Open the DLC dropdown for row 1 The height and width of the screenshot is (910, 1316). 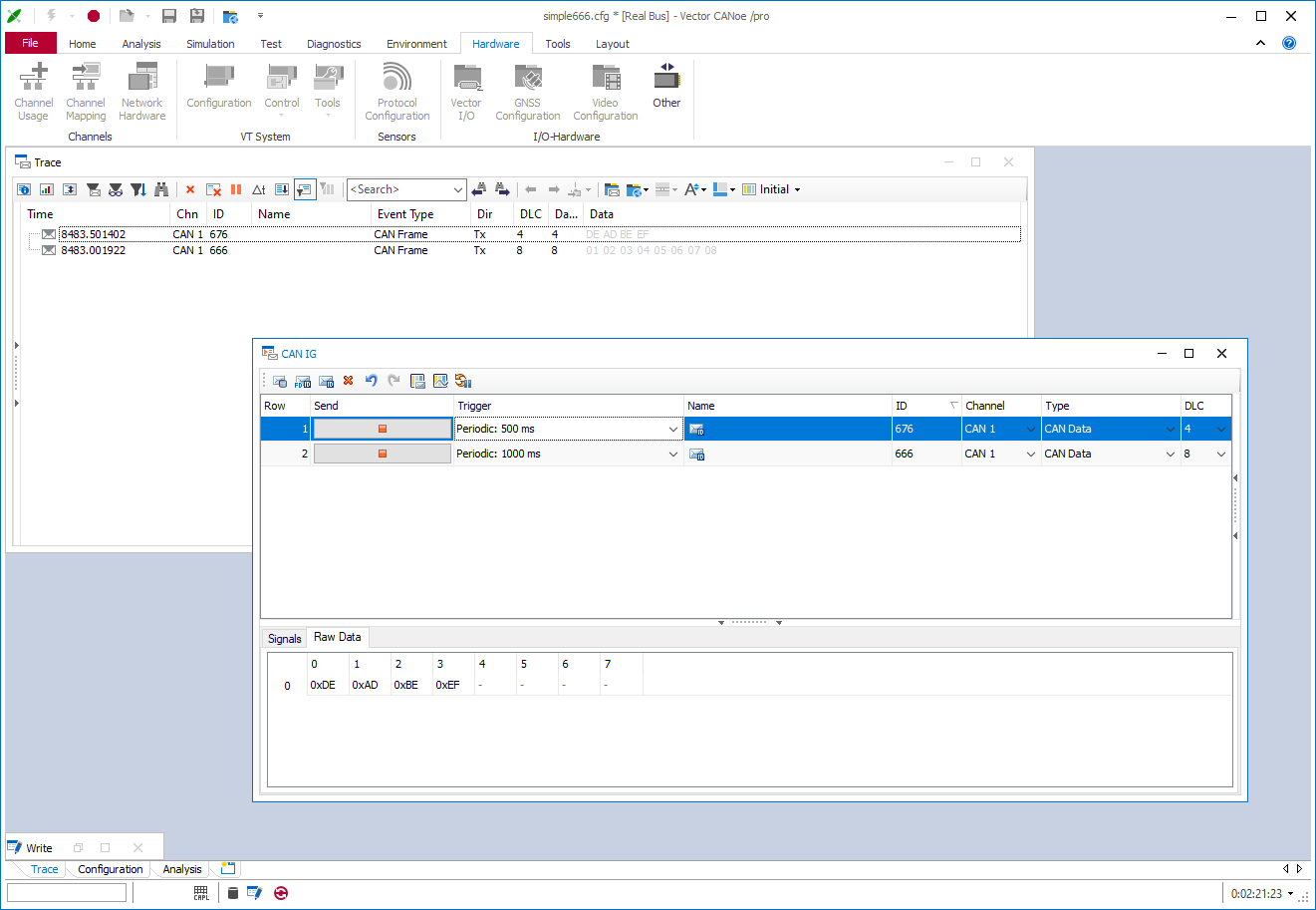tap(1221, 429)
